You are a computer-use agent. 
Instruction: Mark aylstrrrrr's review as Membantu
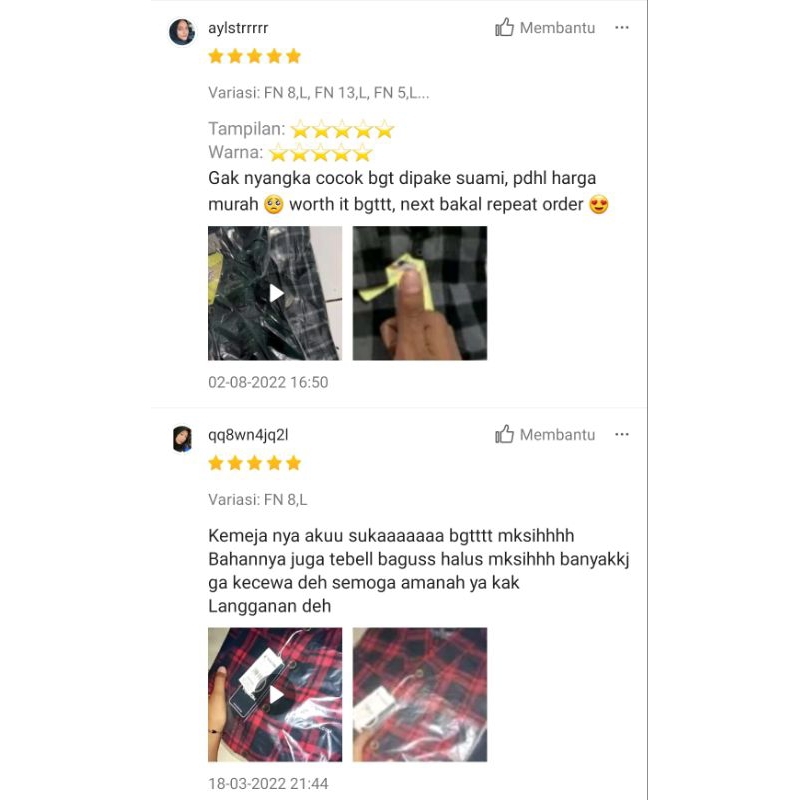pos(545,28)
